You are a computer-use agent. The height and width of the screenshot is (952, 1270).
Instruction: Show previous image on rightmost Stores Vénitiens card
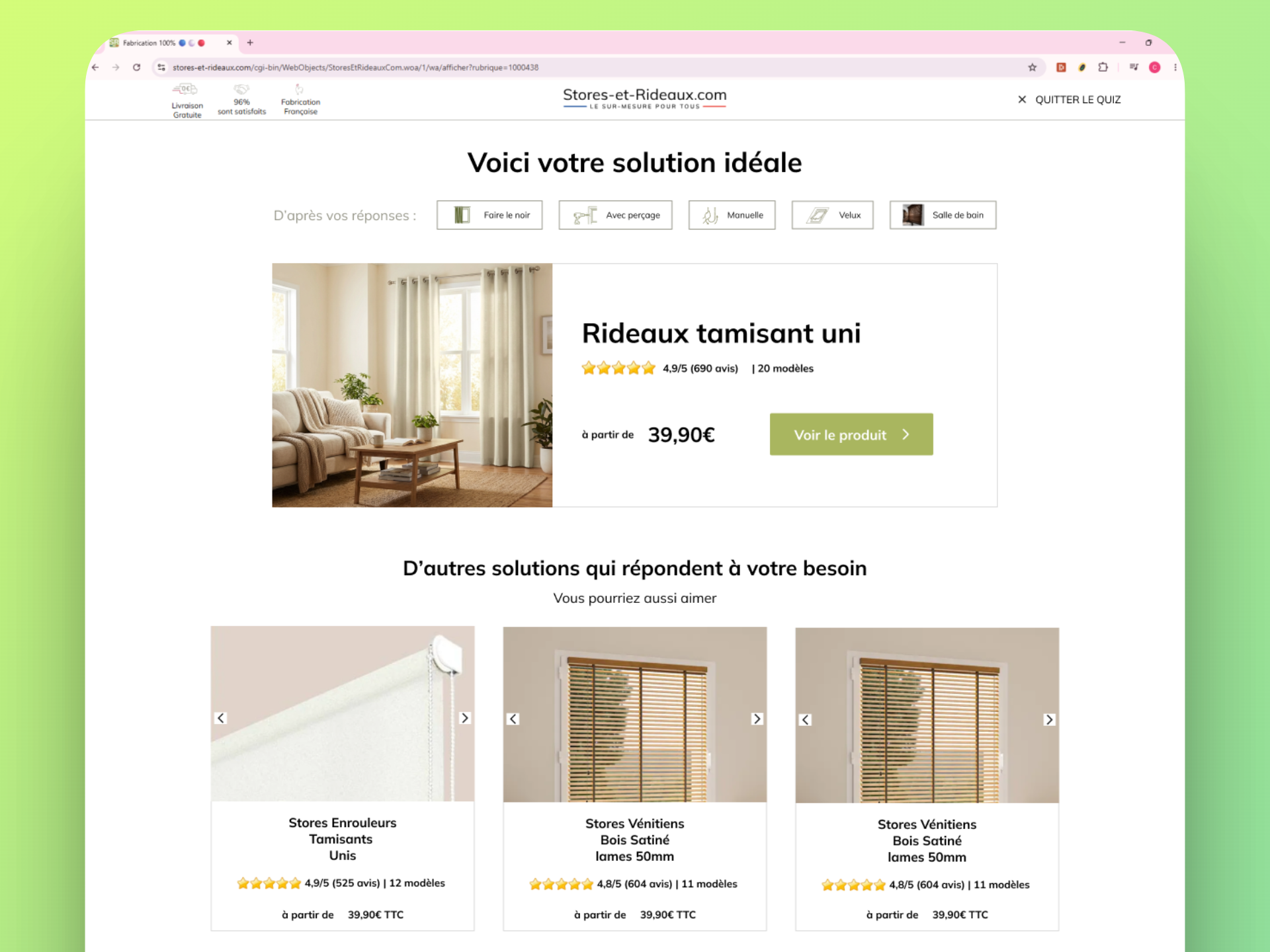pos(805,720)
